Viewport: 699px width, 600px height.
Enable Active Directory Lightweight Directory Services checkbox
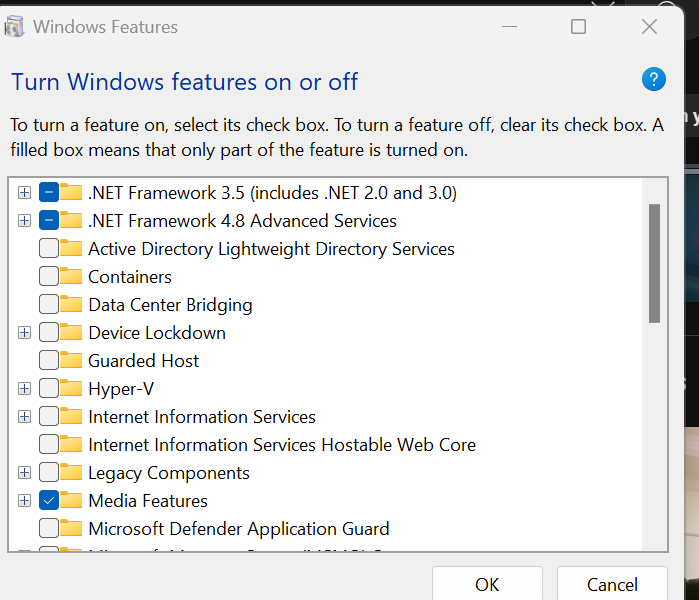click(49, 249)
